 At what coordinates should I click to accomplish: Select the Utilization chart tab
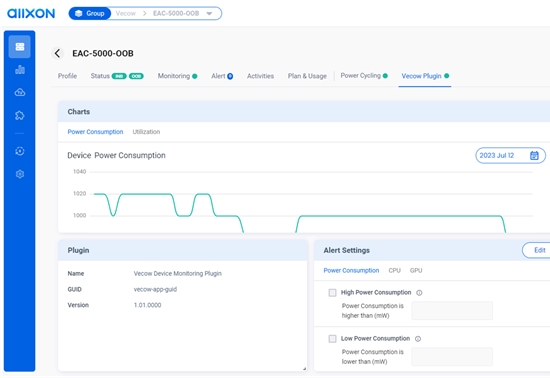click(146, 132)
